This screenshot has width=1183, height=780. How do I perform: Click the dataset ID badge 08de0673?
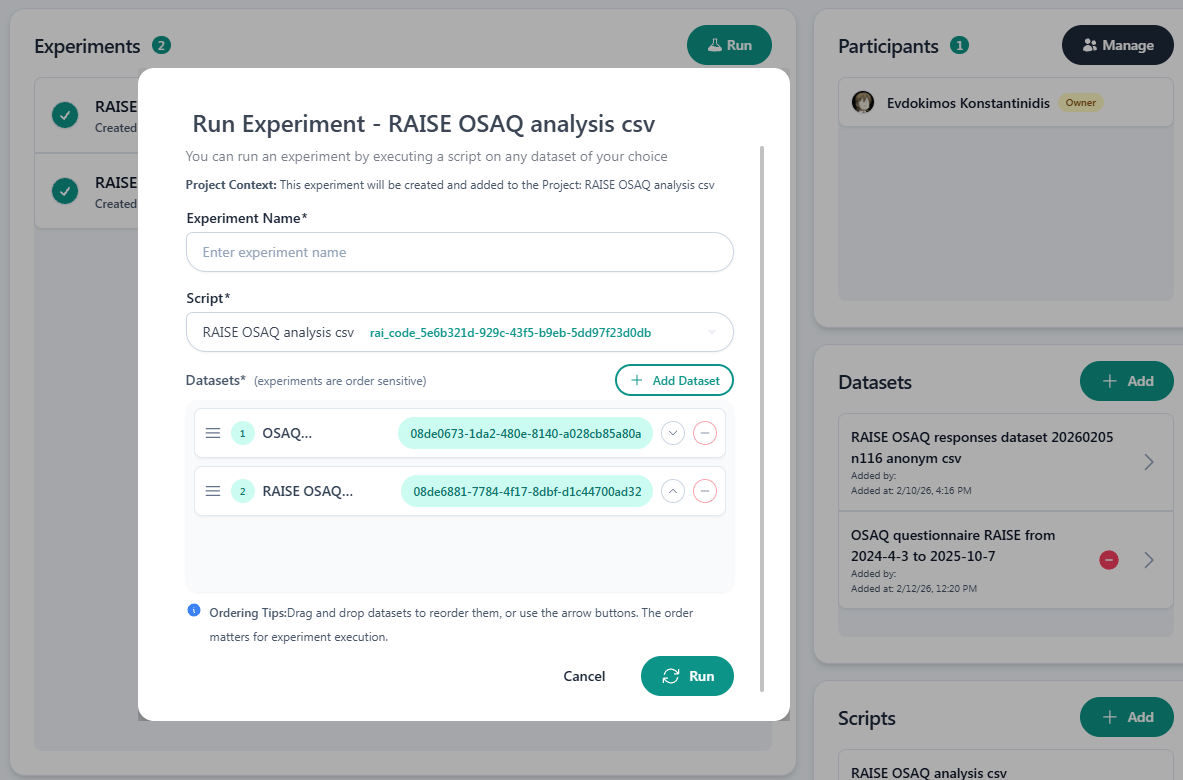525,433
